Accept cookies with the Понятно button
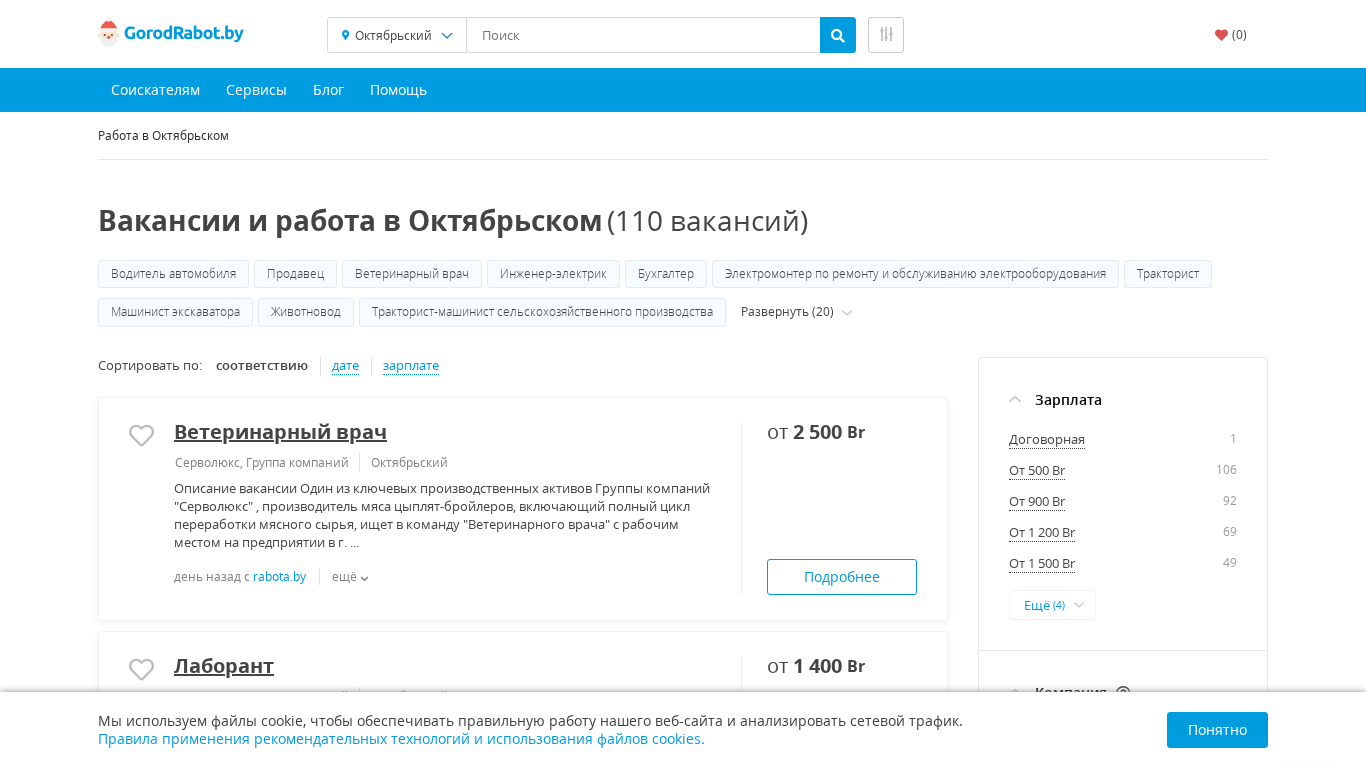Image resolution: width=1366 pixels, height=768 pixels. click(1216, 730)
